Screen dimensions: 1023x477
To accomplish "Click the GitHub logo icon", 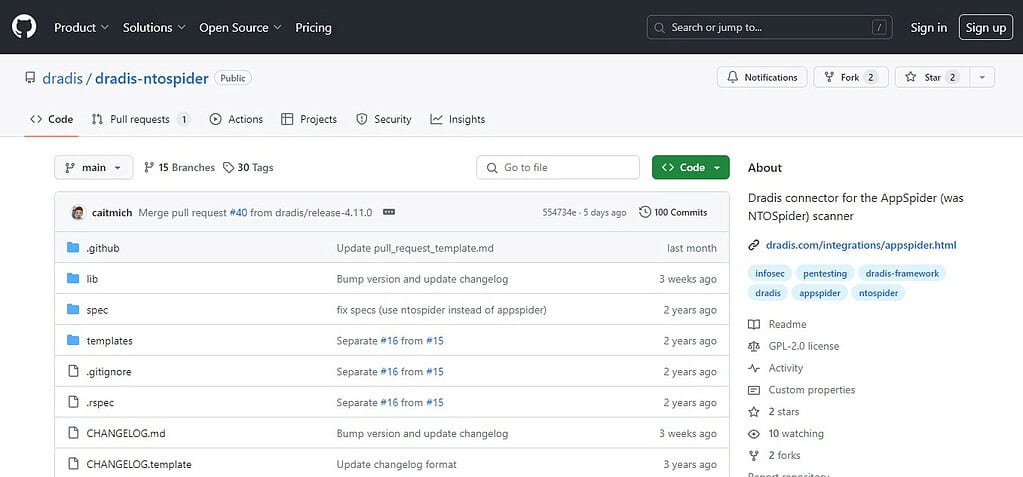I will pos(24,27).
